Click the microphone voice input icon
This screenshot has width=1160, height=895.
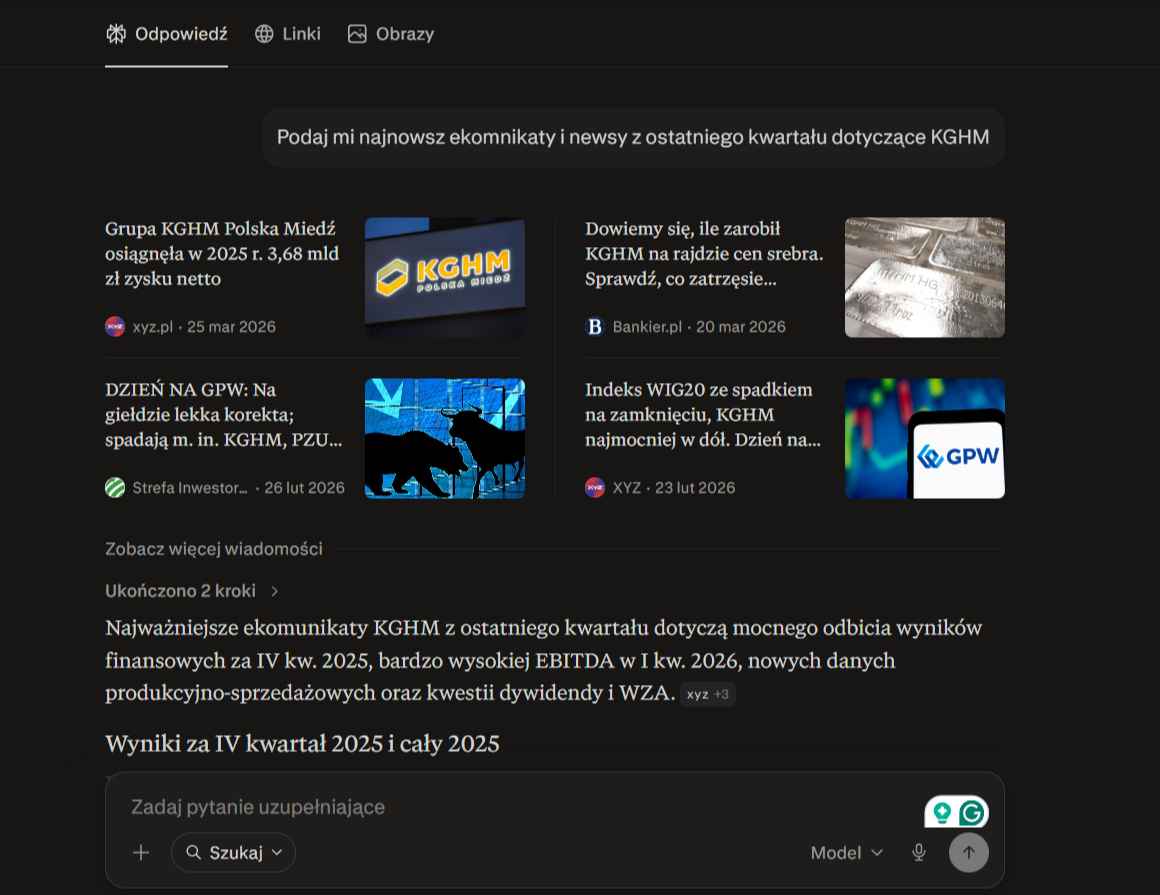pyautogui.click(x=918, y=852)
